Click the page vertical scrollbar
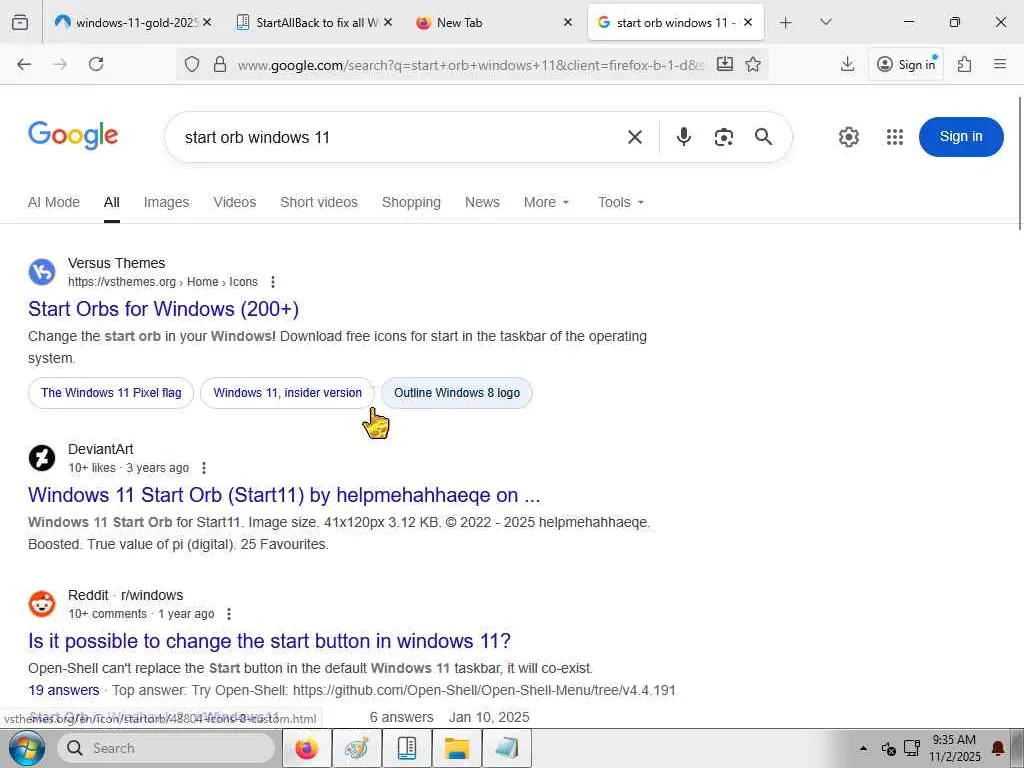 (1019, 163)
